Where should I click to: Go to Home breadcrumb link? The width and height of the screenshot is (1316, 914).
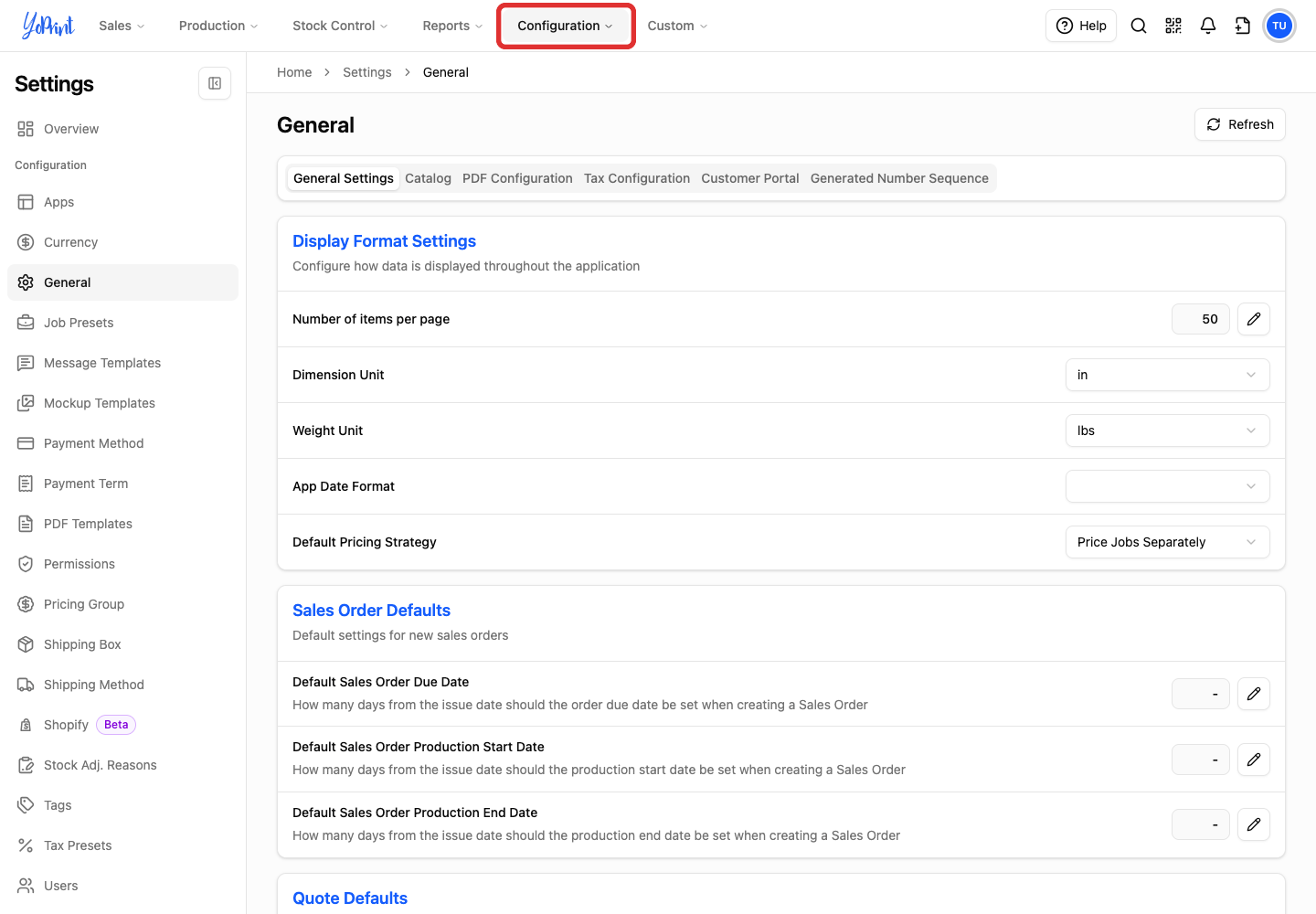coord(294,72)
